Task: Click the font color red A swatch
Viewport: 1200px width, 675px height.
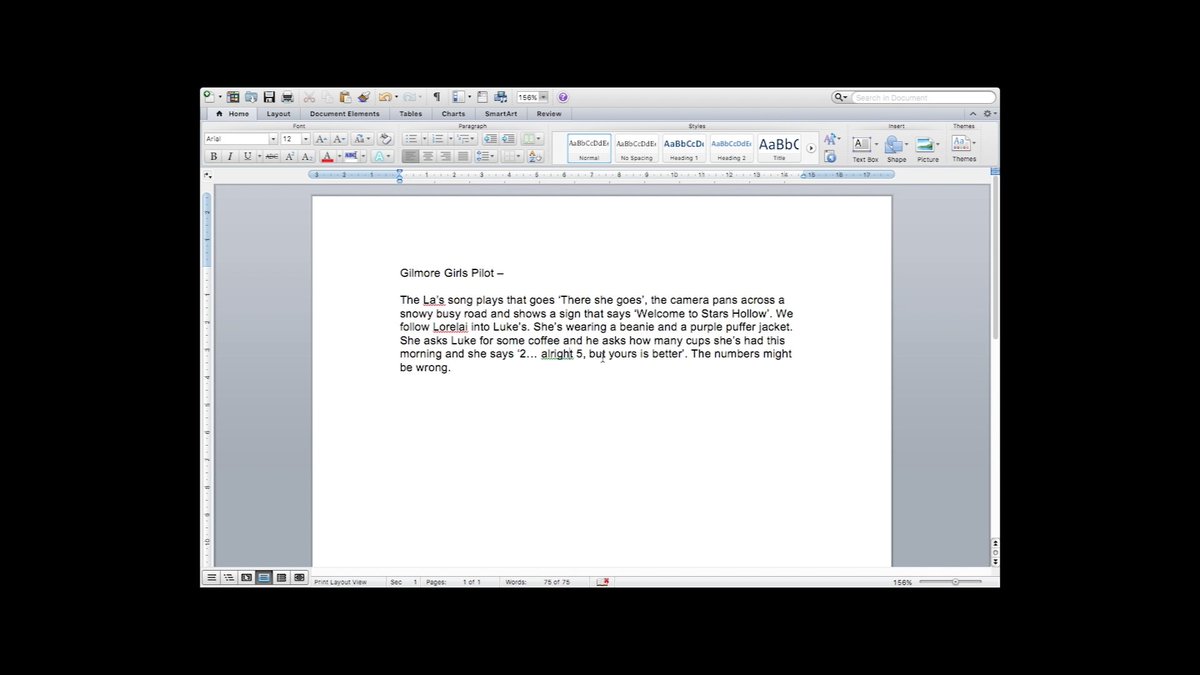Action: coord(327,156)
